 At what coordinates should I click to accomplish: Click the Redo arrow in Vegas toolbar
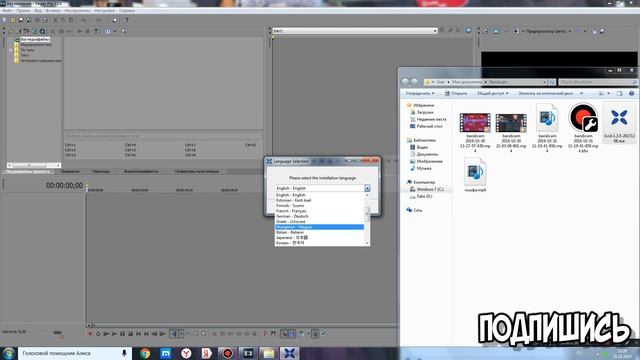click(x=98, y=20)
